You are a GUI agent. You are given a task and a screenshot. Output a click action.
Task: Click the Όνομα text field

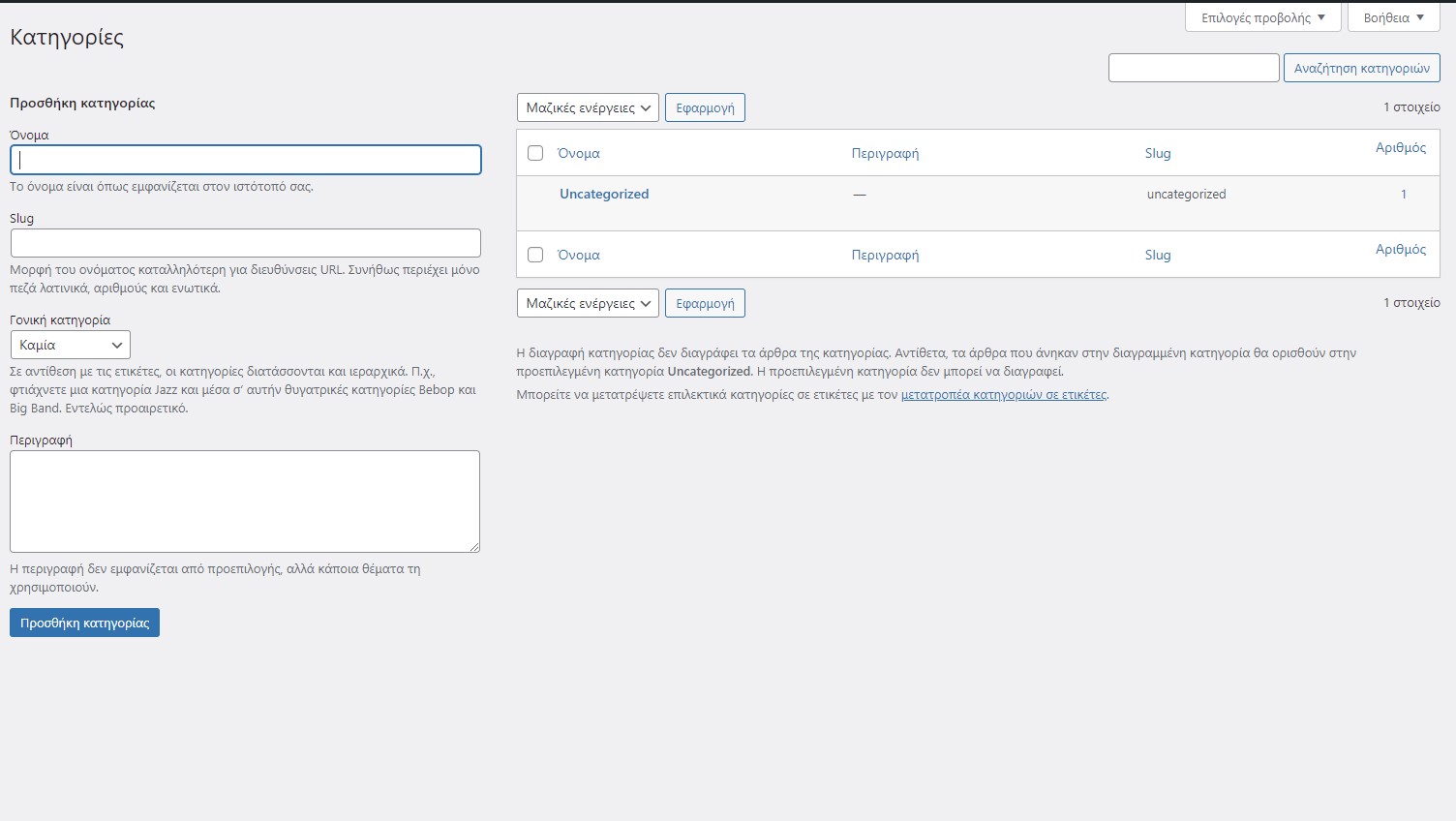coord(246,160)
